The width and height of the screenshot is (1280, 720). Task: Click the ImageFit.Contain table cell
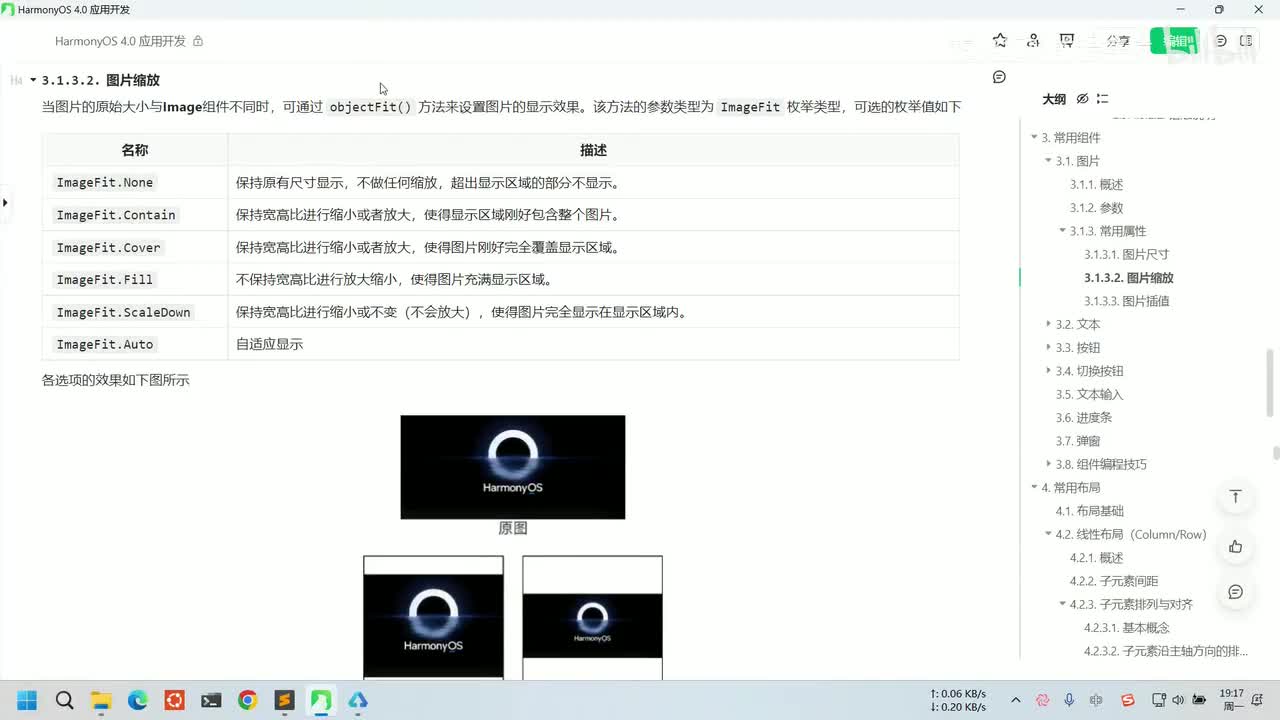click(135, 215)
